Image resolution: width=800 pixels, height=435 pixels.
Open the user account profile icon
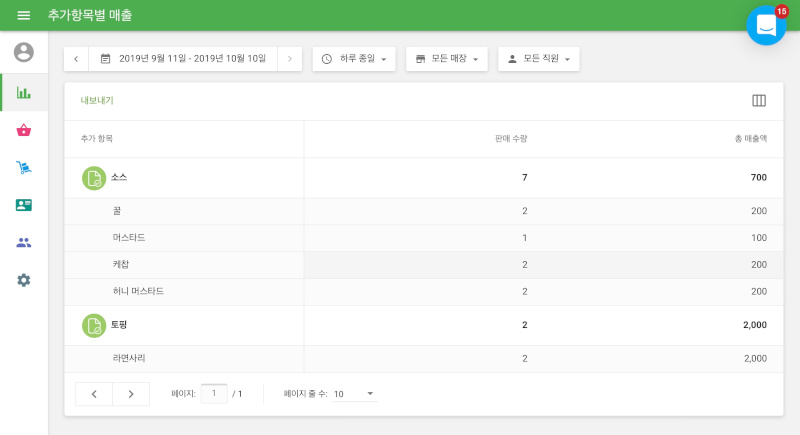pos(24,52)
